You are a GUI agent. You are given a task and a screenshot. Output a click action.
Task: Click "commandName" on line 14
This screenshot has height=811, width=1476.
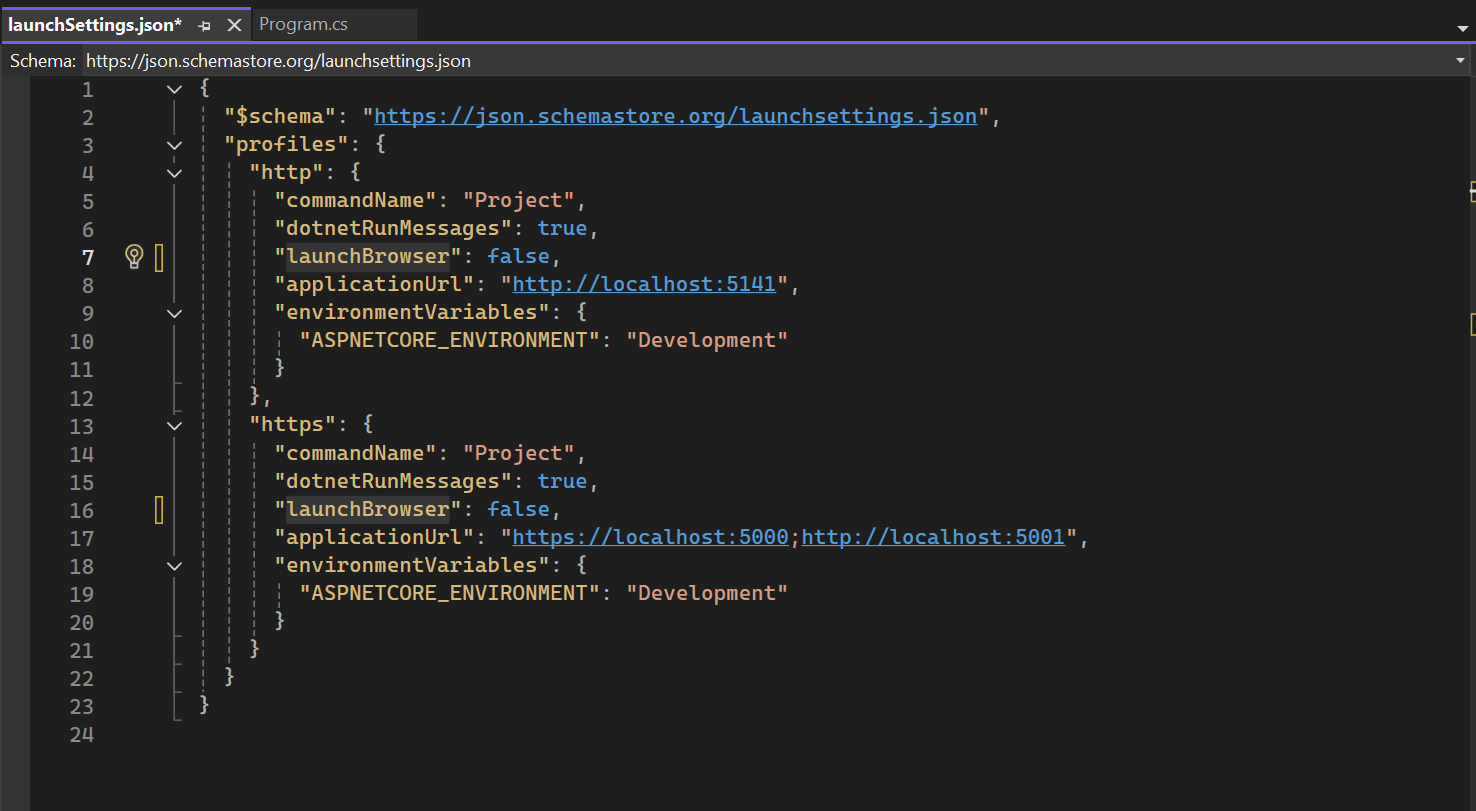357,453
